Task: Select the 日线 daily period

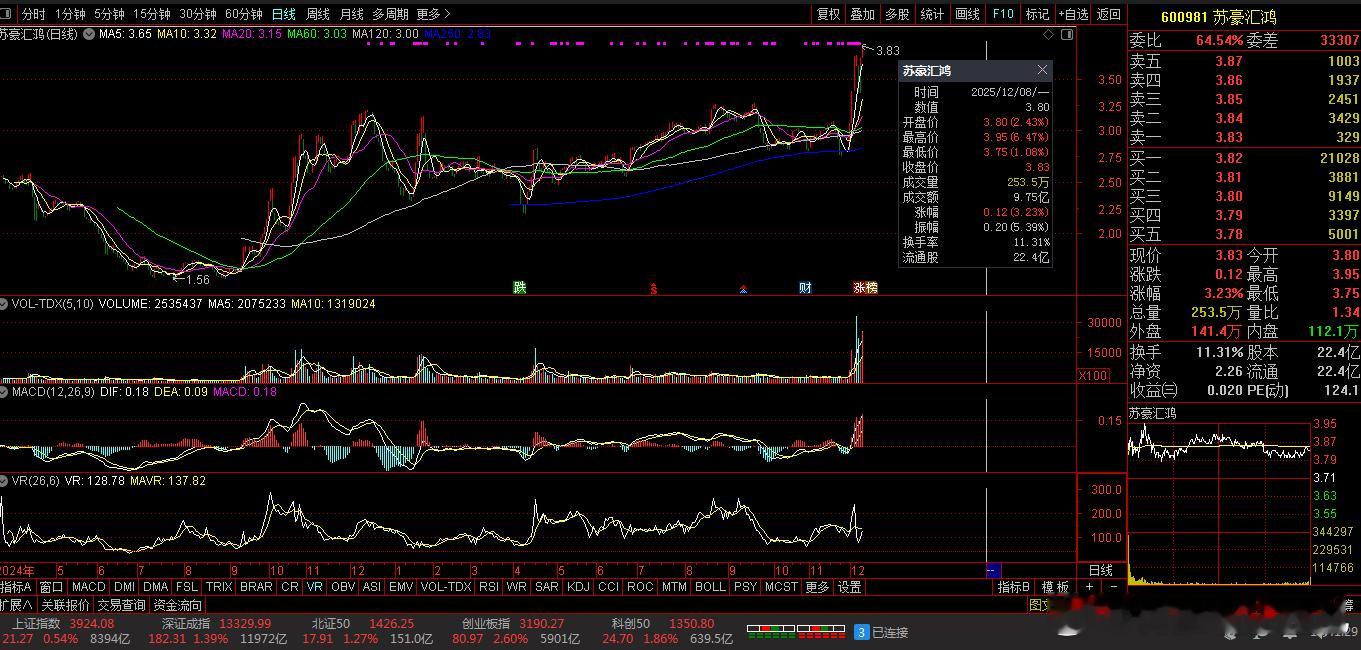Action: pos(284,14)
